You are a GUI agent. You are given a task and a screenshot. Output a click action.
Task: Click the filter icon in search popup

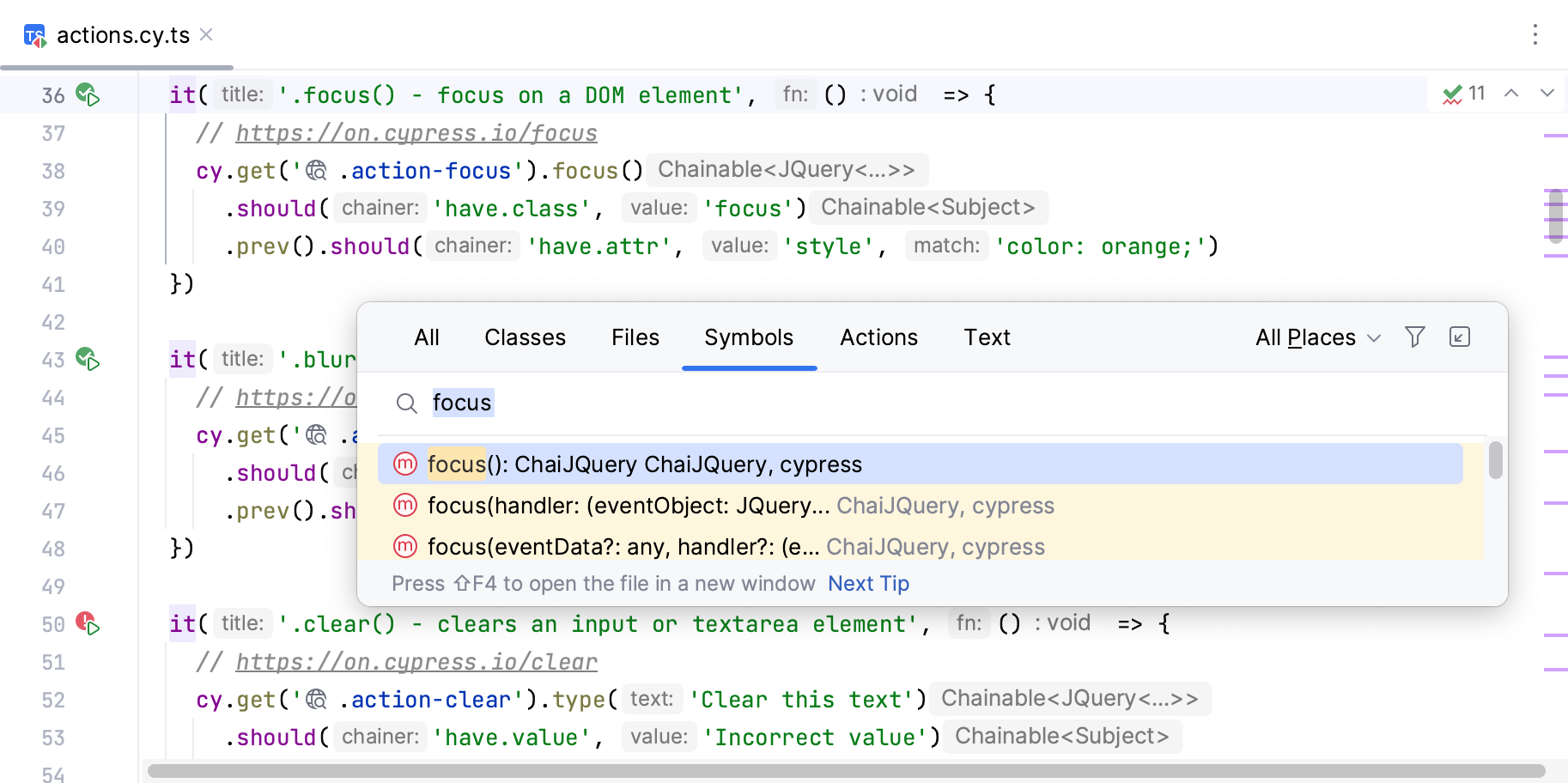[x=1414, y=337]
